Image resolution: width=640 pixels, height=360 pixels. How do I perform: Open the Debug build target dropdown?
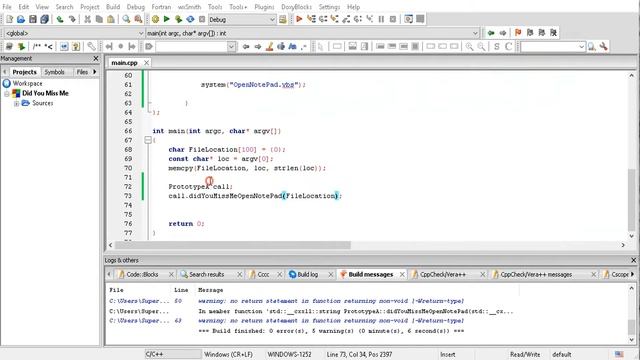(x=273, y=19)
